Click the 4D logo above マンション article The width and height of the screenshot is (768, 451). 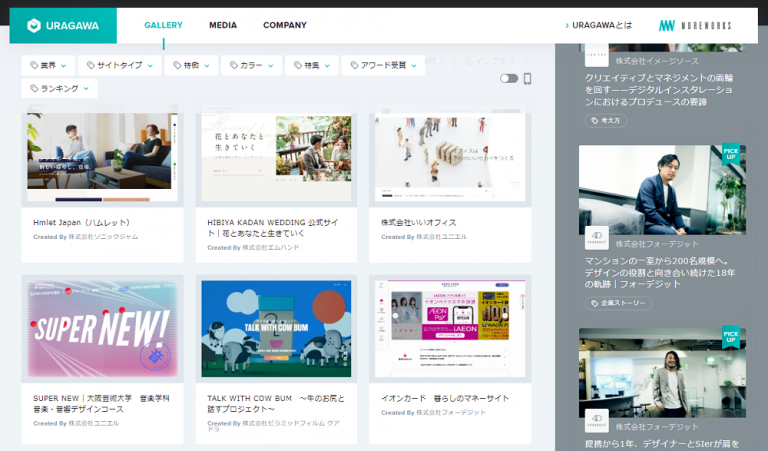597,238
